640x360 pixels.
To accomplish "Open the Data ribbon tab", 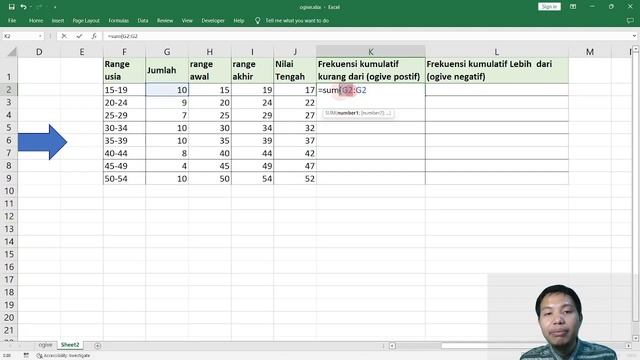I will pyautogui.click(x=143, y=20).
